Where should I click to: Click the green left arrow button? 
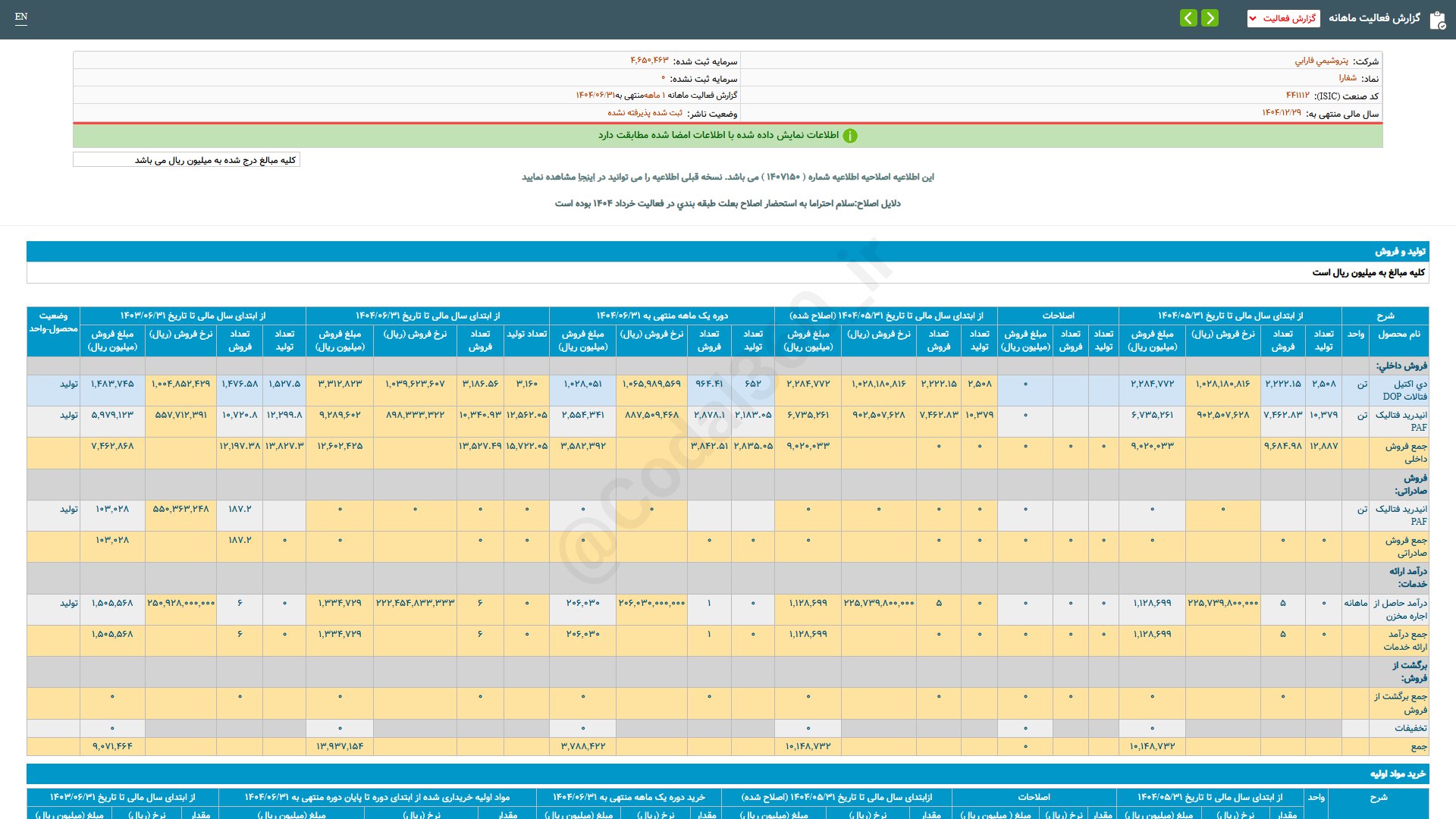click(x=1188, y=17)
